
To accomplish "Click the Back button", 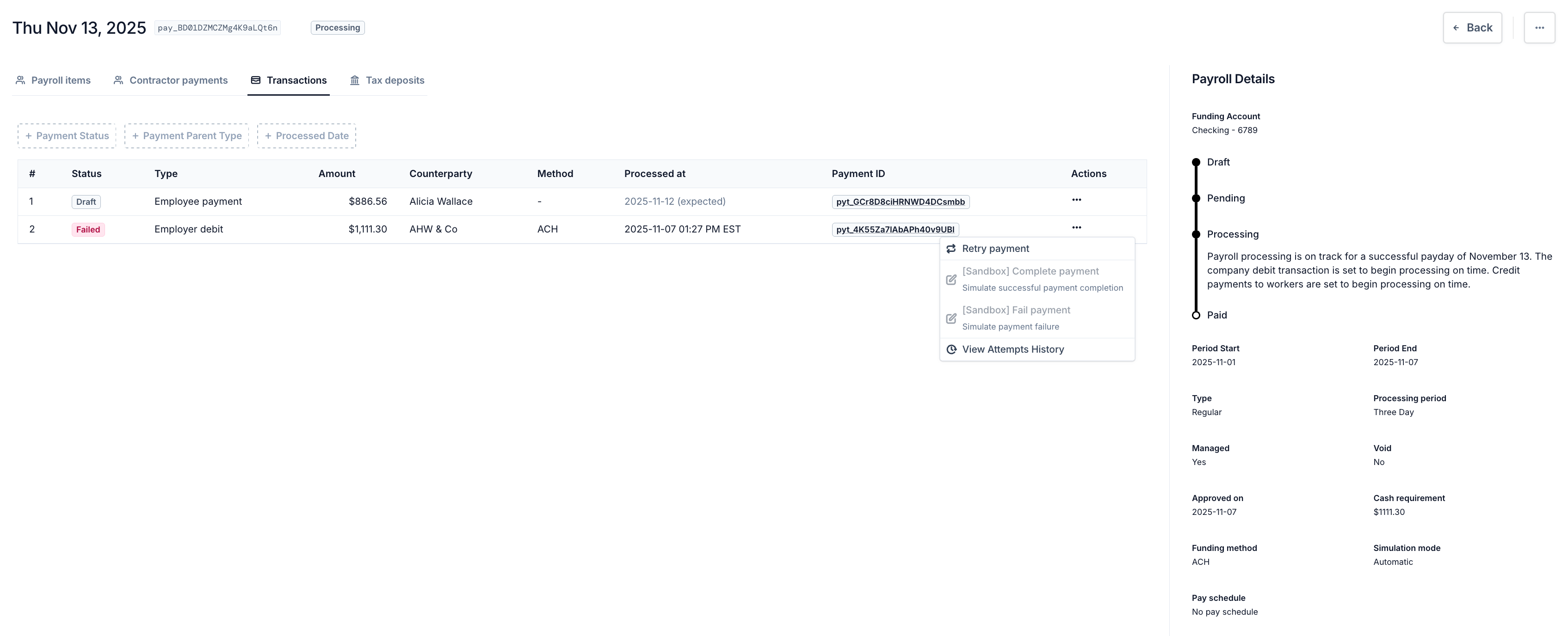I will [1472, 28].
